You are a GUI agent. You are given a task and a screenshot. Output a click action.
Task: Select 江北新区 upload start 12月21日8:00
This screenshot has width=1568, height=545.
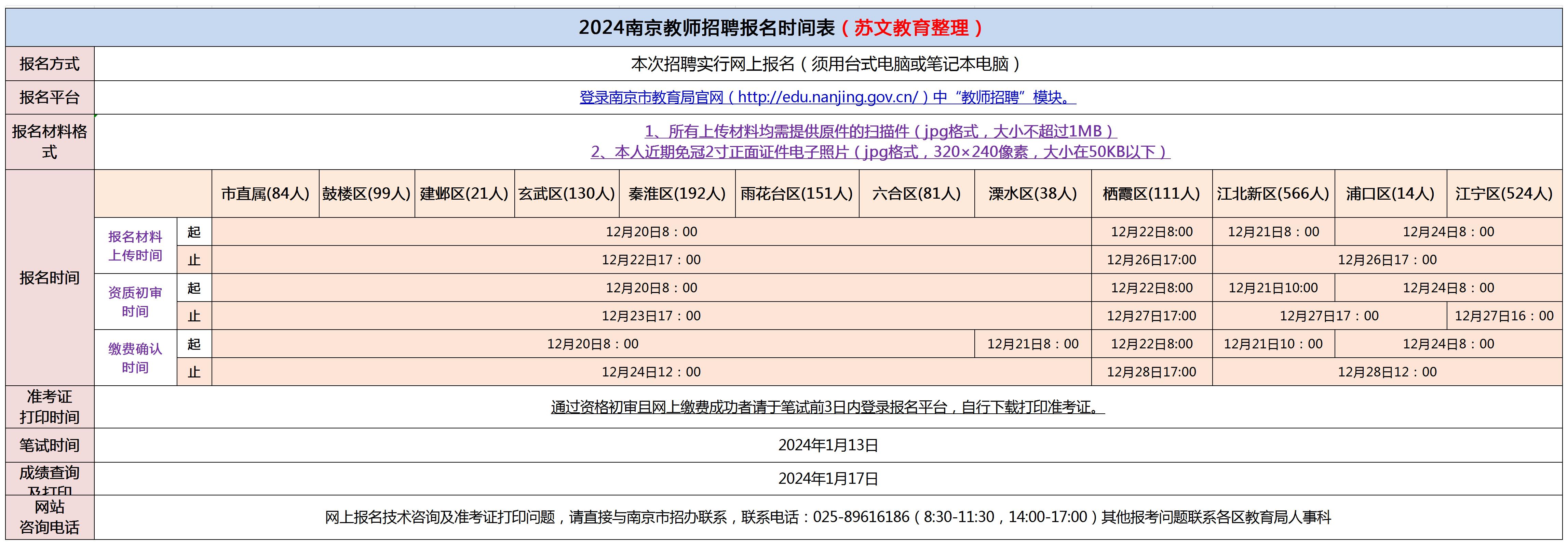[1273, 231]
